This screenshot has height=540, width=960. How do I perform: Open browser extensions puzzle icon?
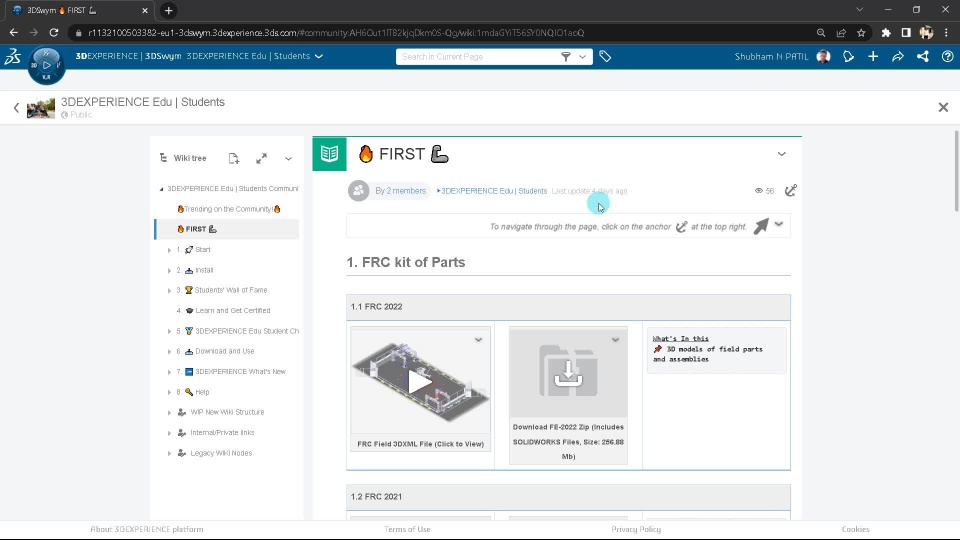tap(886, 33)
